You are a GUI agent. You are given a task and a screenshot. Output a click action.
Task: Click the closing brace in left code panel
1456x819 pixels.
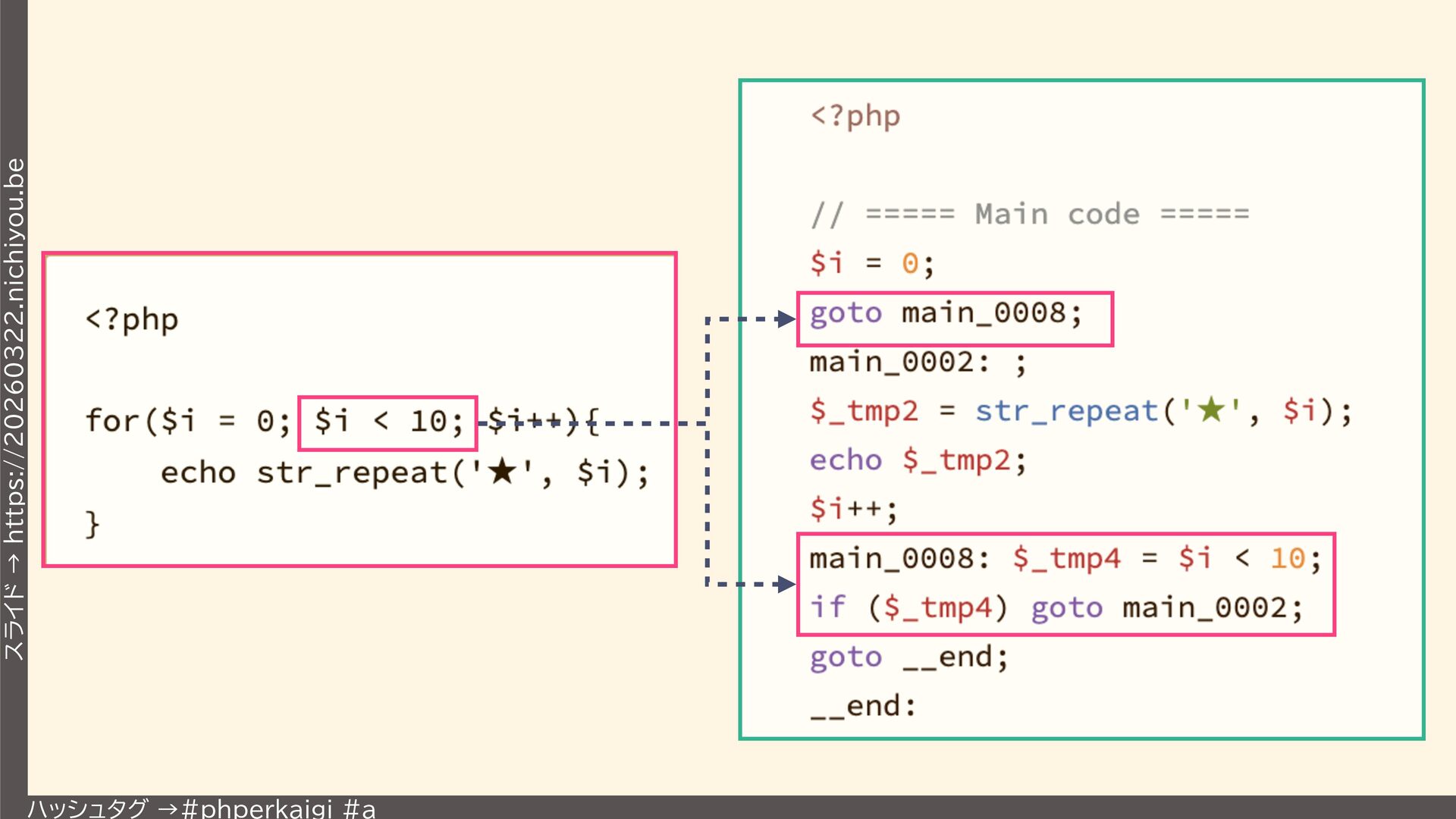tap(93, 524)
